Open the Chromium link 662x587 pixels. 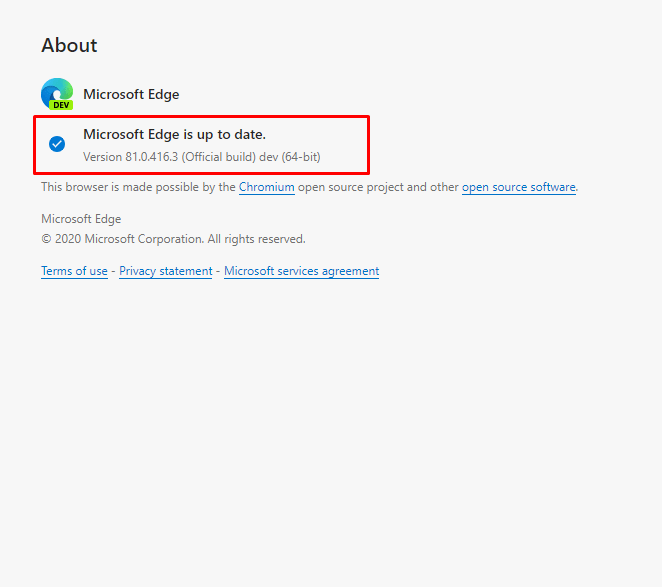267,187
